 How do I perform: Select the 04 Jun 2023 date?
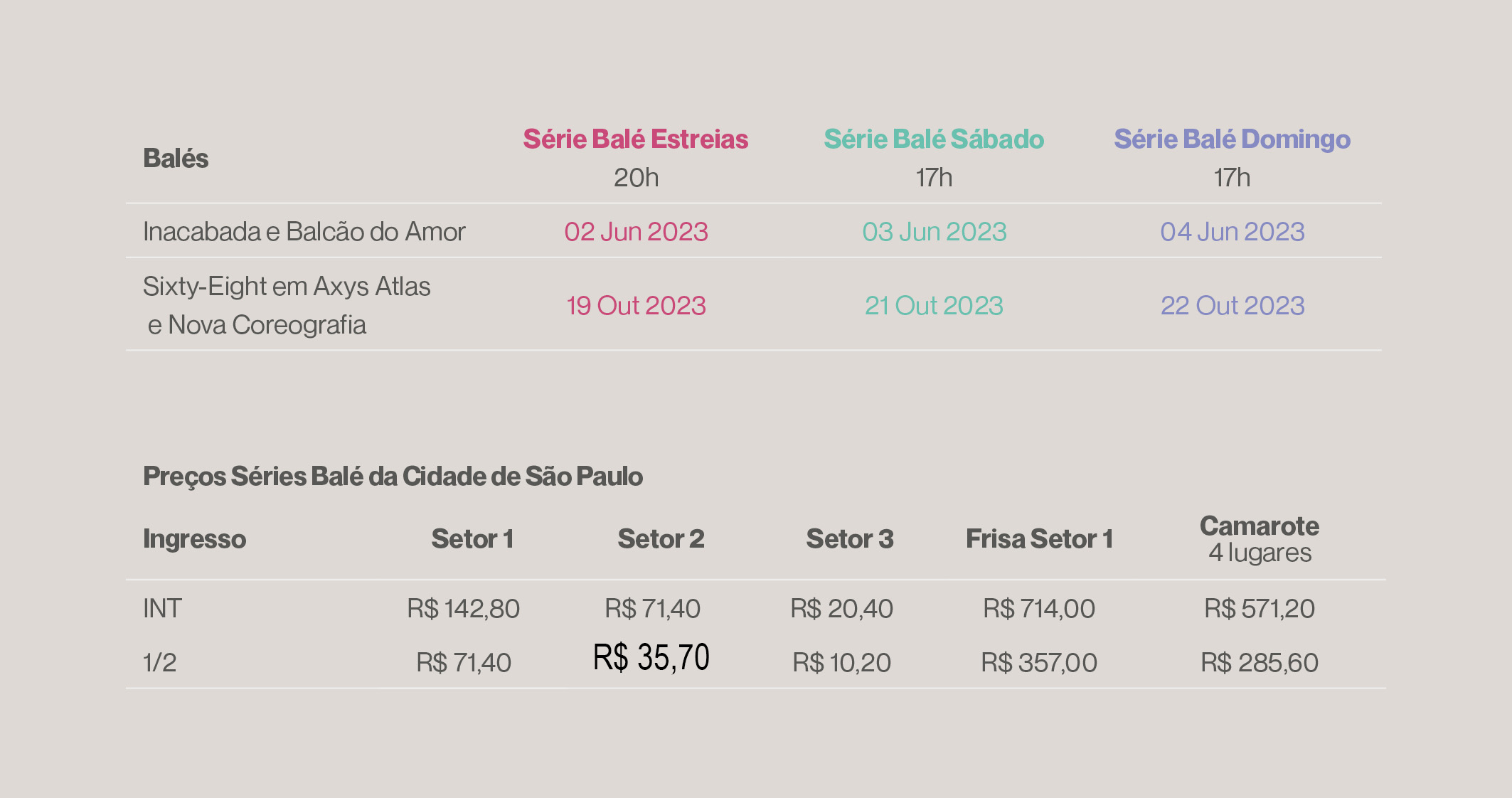tap(1232, 232)
